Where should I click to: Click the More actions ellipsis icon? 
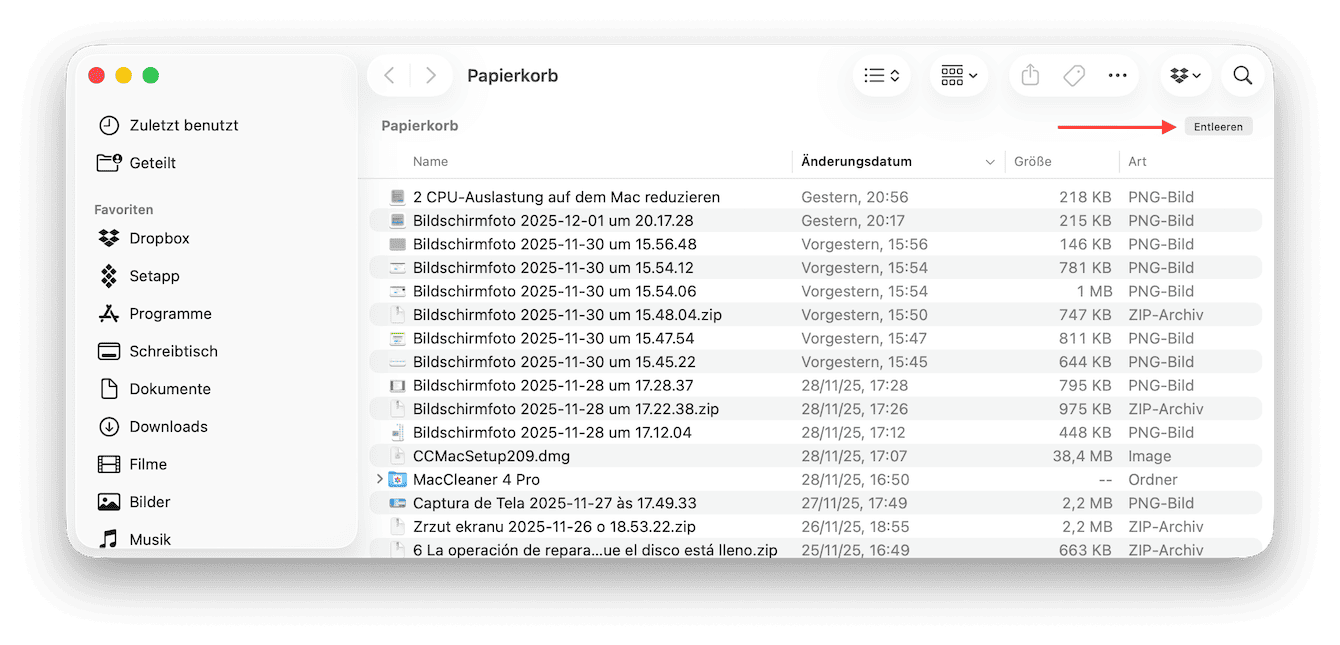click(x=1117, y=75)
